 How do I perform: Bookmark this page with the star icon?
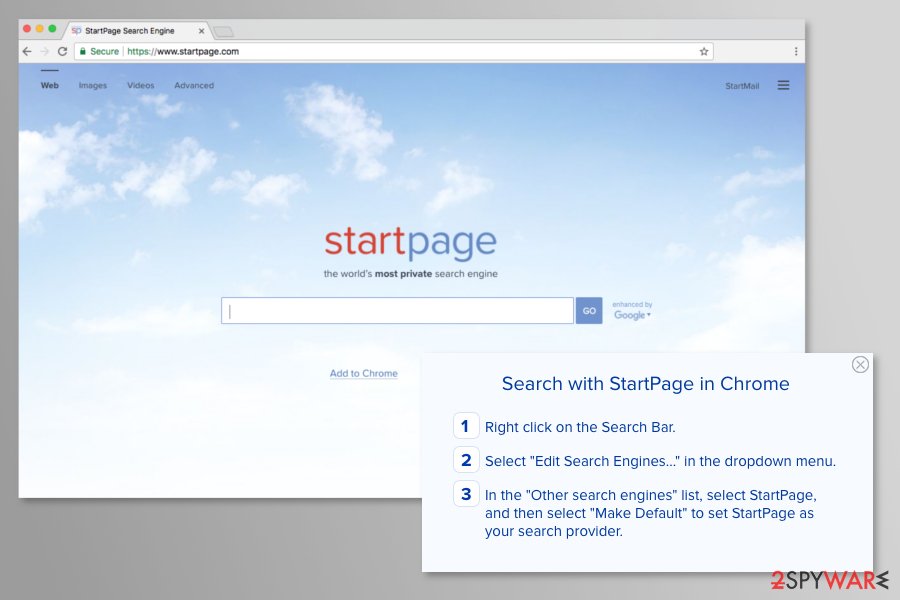click(x=704, y=51)
